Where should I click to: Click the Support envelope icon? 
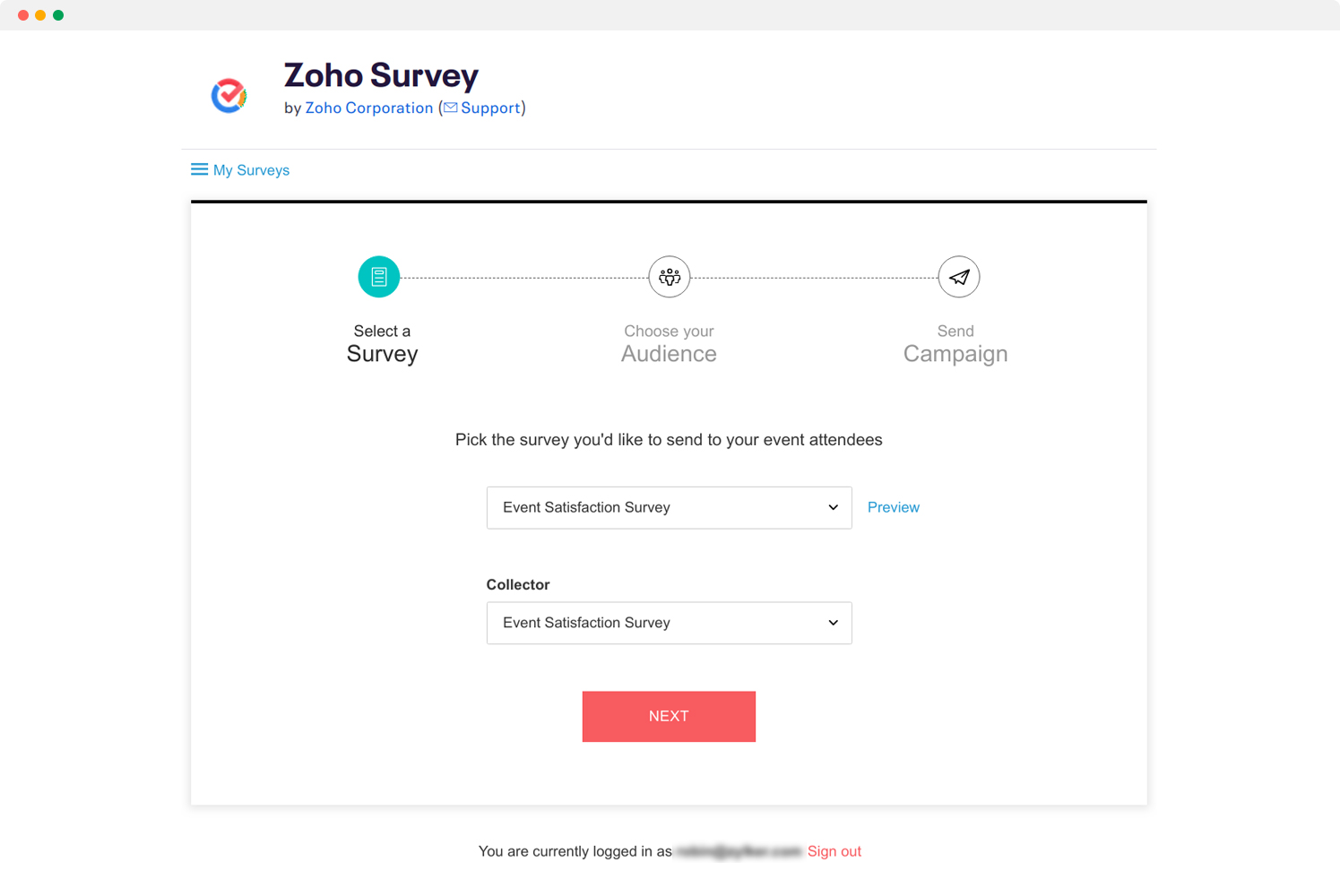point(451,108)
